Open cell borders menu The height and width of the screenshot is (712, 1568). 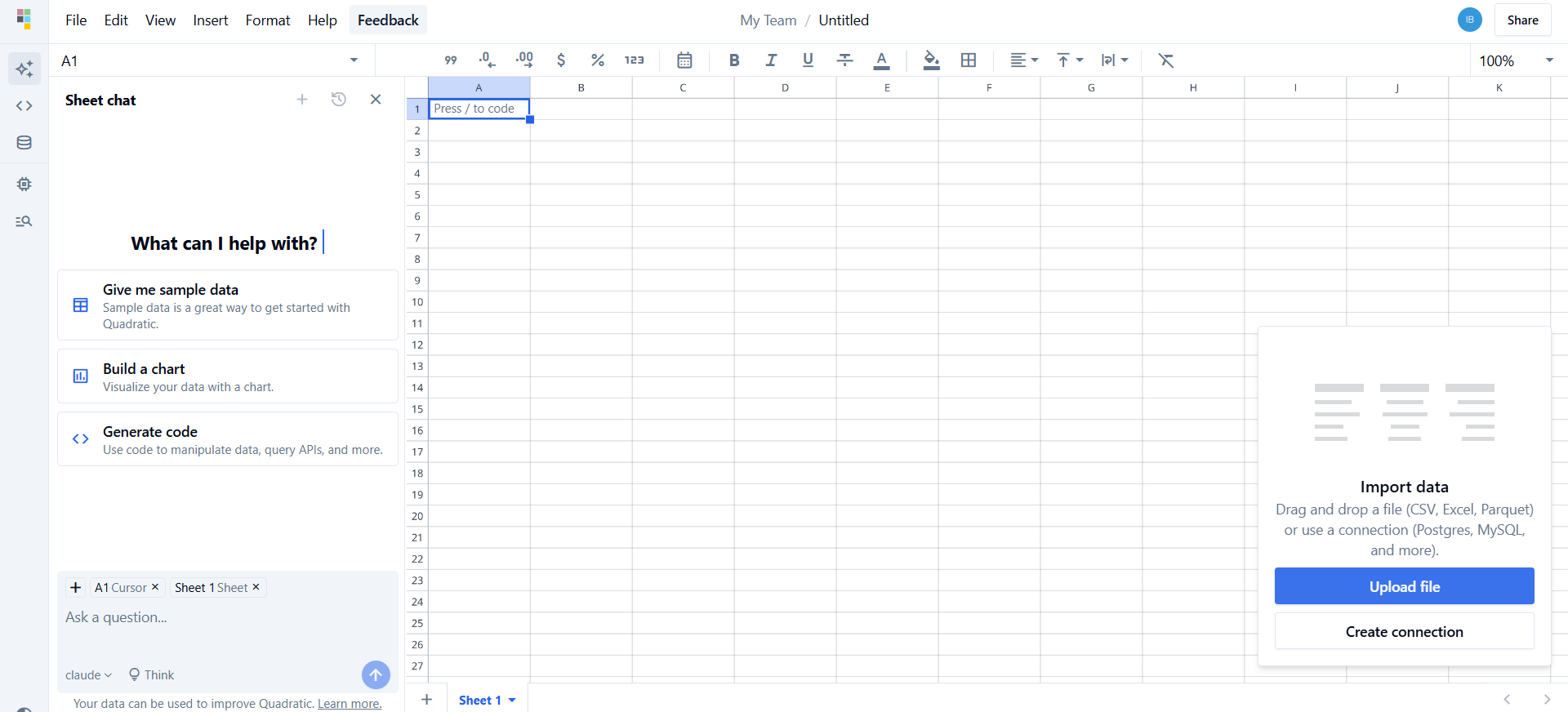[x=969, y=60]
